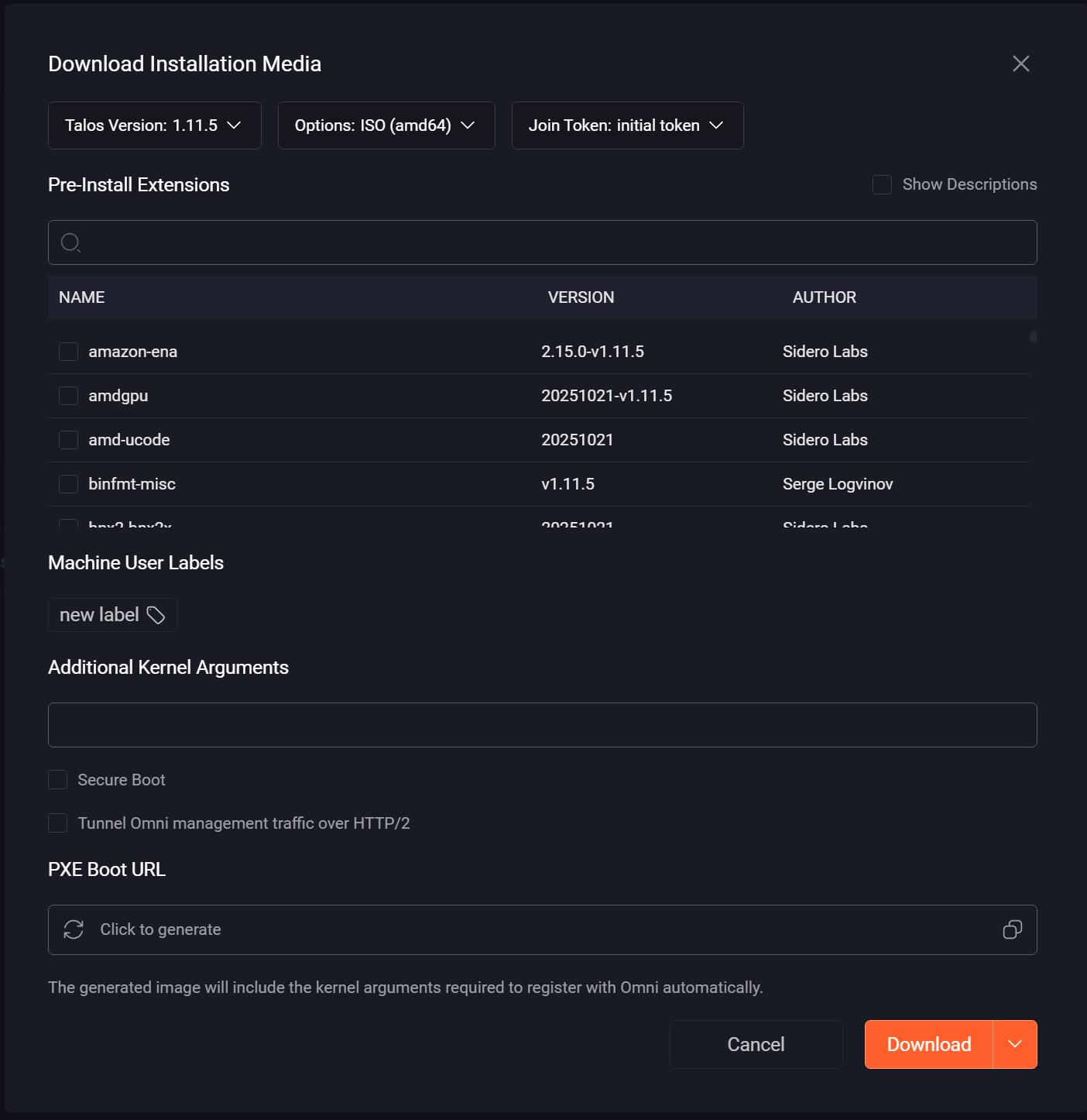1087x1120 pixels.
Task: Expand the Options ISO (amd64) dropdown
Action: click(x=386, y=125)
